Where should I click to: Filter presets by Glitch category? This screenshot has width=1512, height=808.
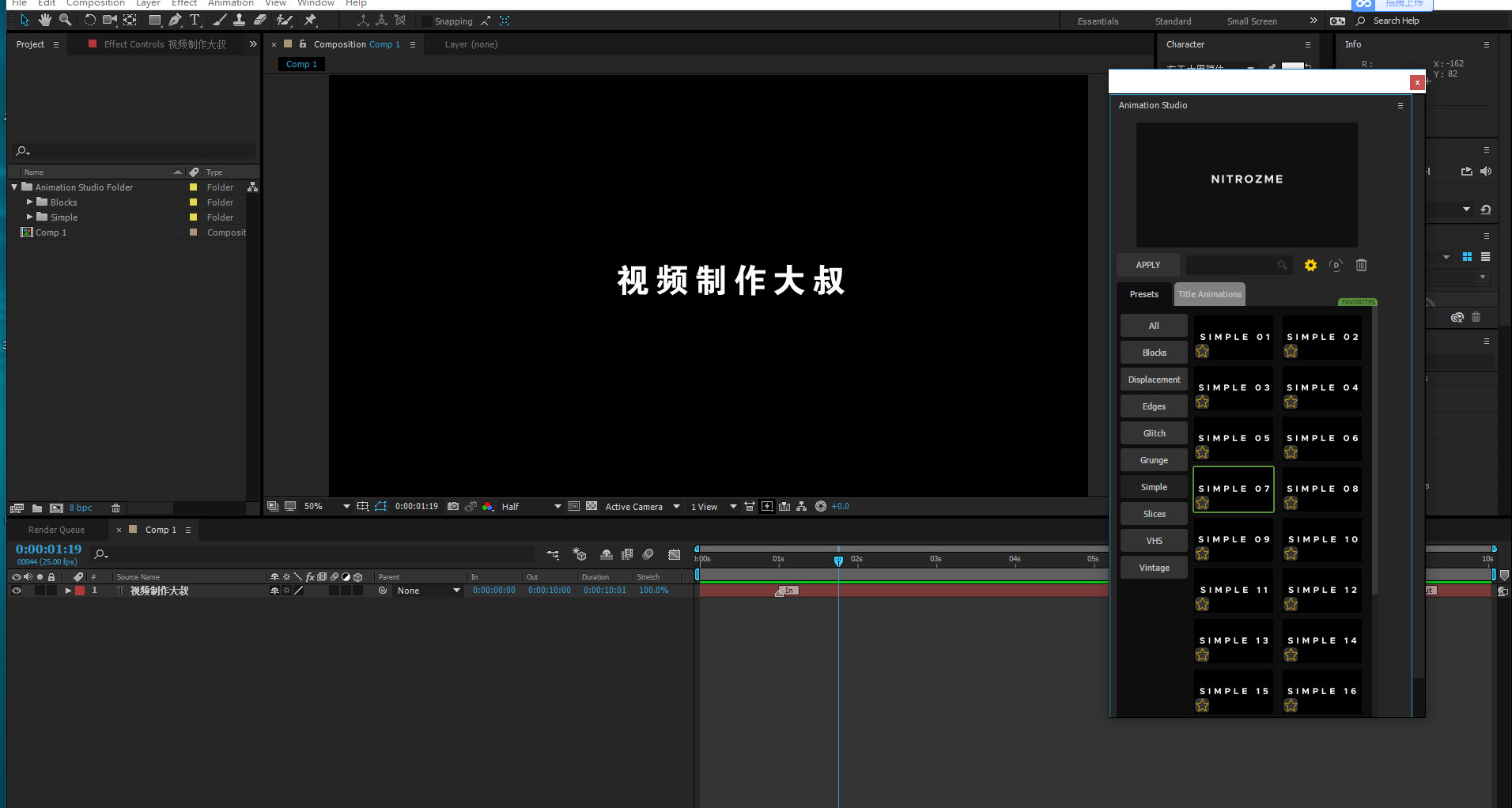1154,433
